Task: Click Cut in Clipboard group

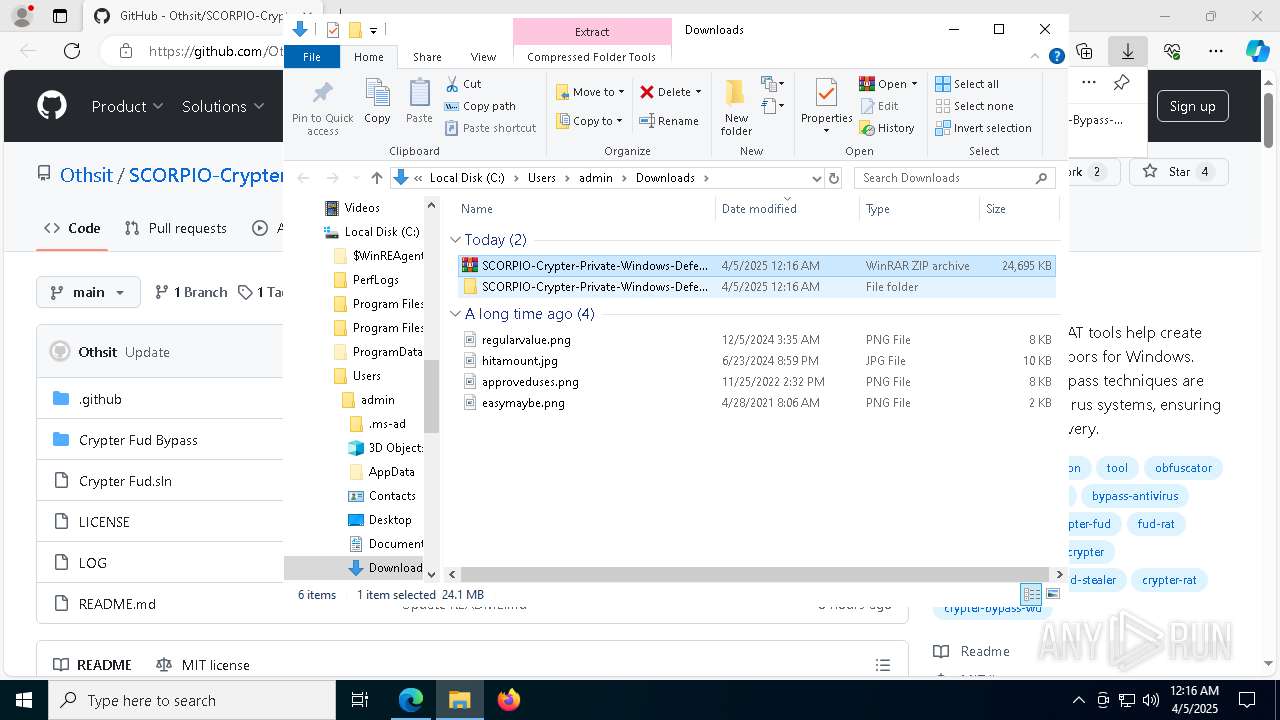Action: tap(463, 84)
